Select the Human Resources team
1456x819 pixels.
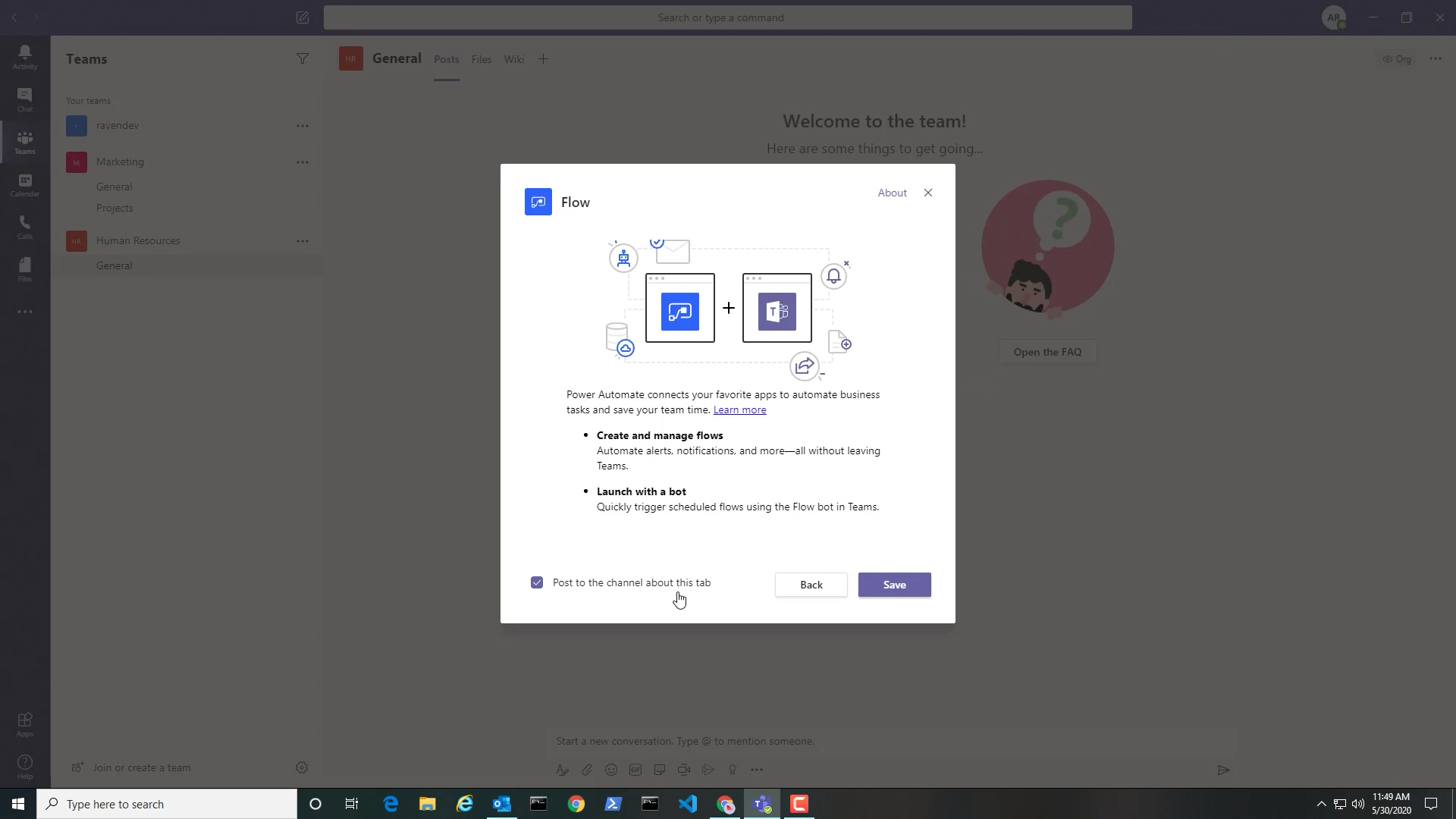pyautogui.click(x=138, y=240)
